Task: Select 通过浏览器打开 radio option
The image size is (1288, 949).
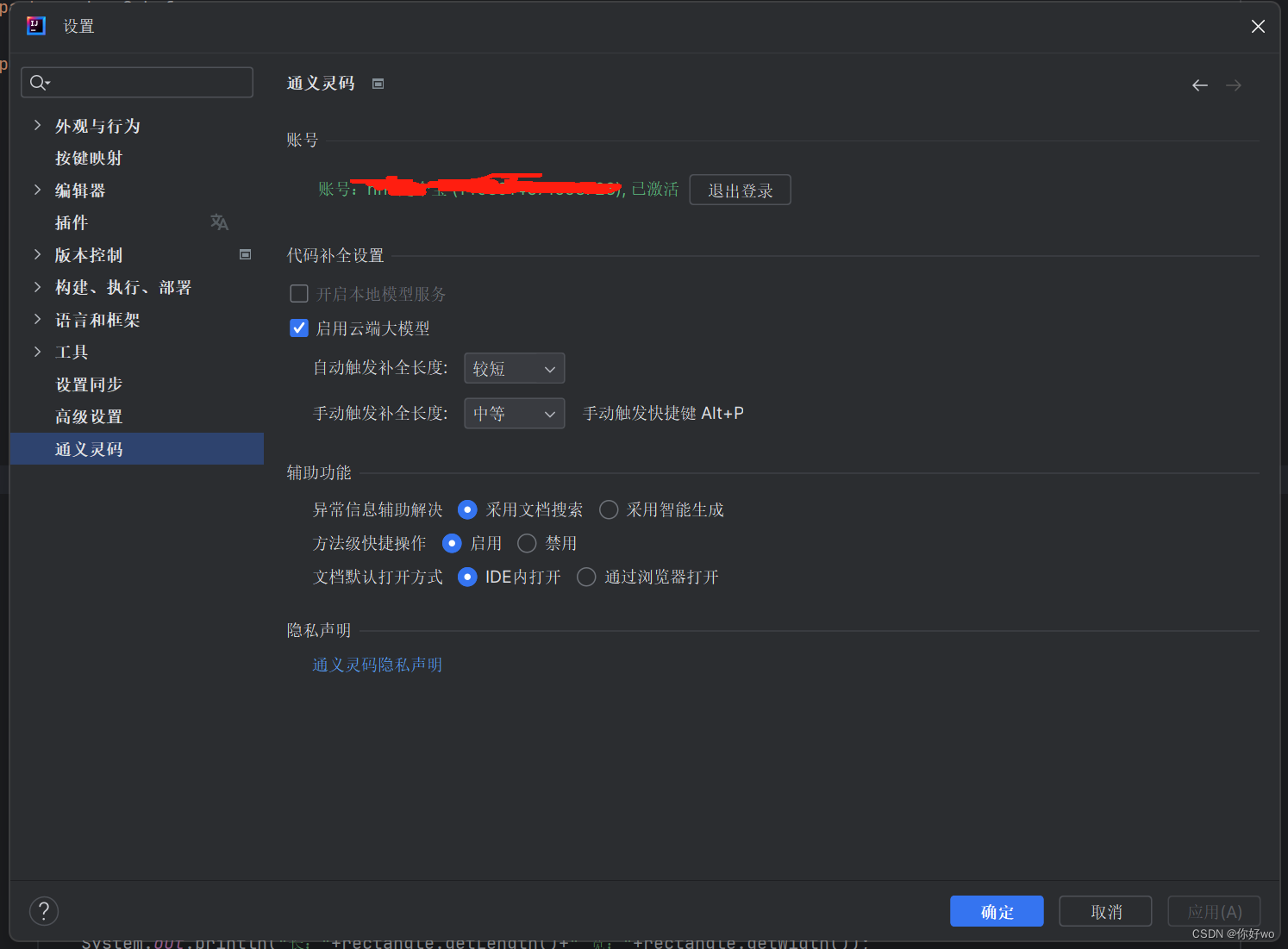Action: [x=586, y=577]
